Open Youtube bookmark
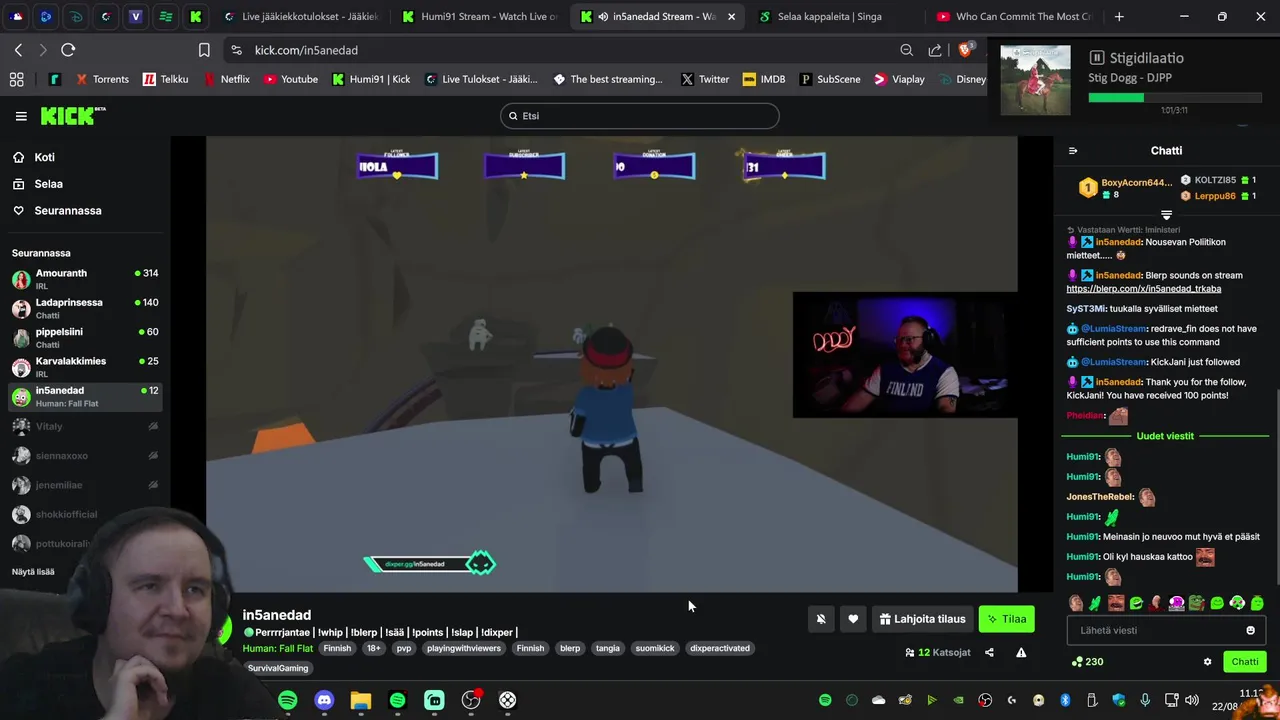Viewport: 1280px width, 720px height. [290, 79]
